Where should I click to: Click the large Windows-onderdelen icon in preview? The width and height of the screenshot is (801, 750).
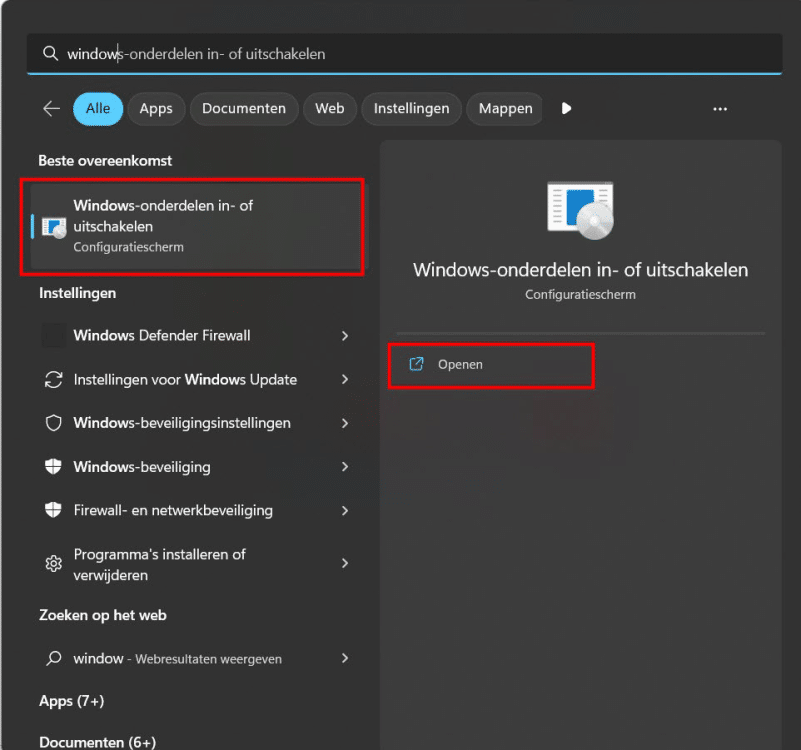coord(580,210)
